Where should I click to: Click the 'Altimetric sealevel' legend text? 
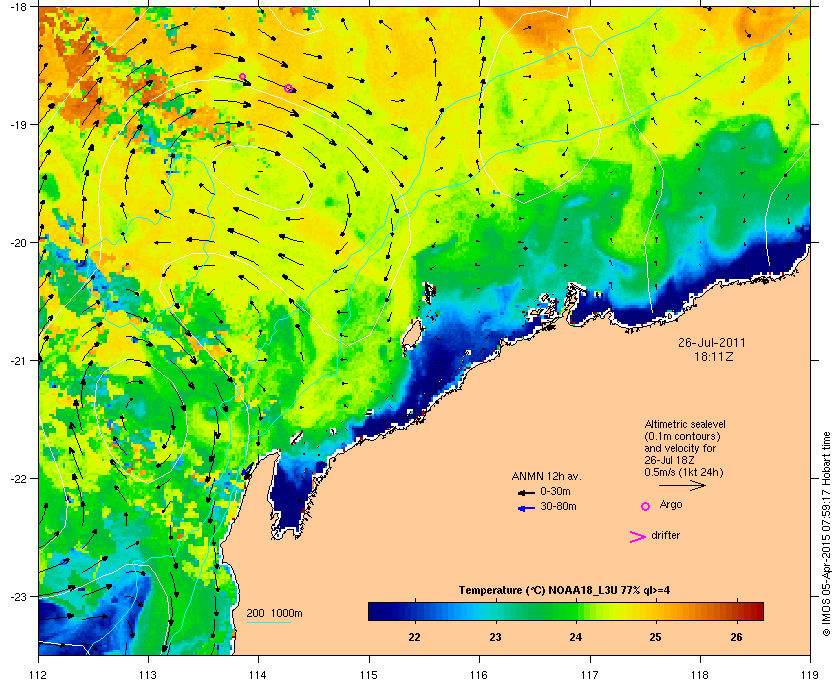tap(685, 424)
